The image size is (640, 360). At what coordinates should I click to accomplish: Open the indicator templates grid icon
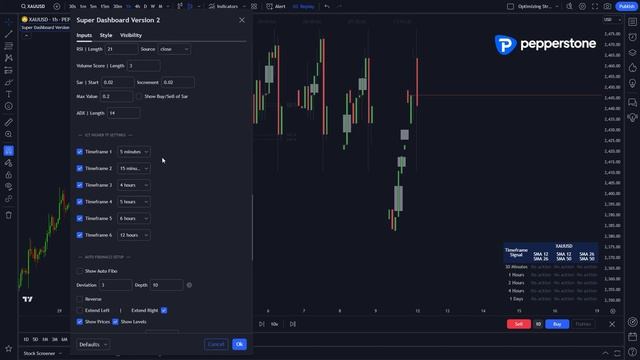(254, 6)
